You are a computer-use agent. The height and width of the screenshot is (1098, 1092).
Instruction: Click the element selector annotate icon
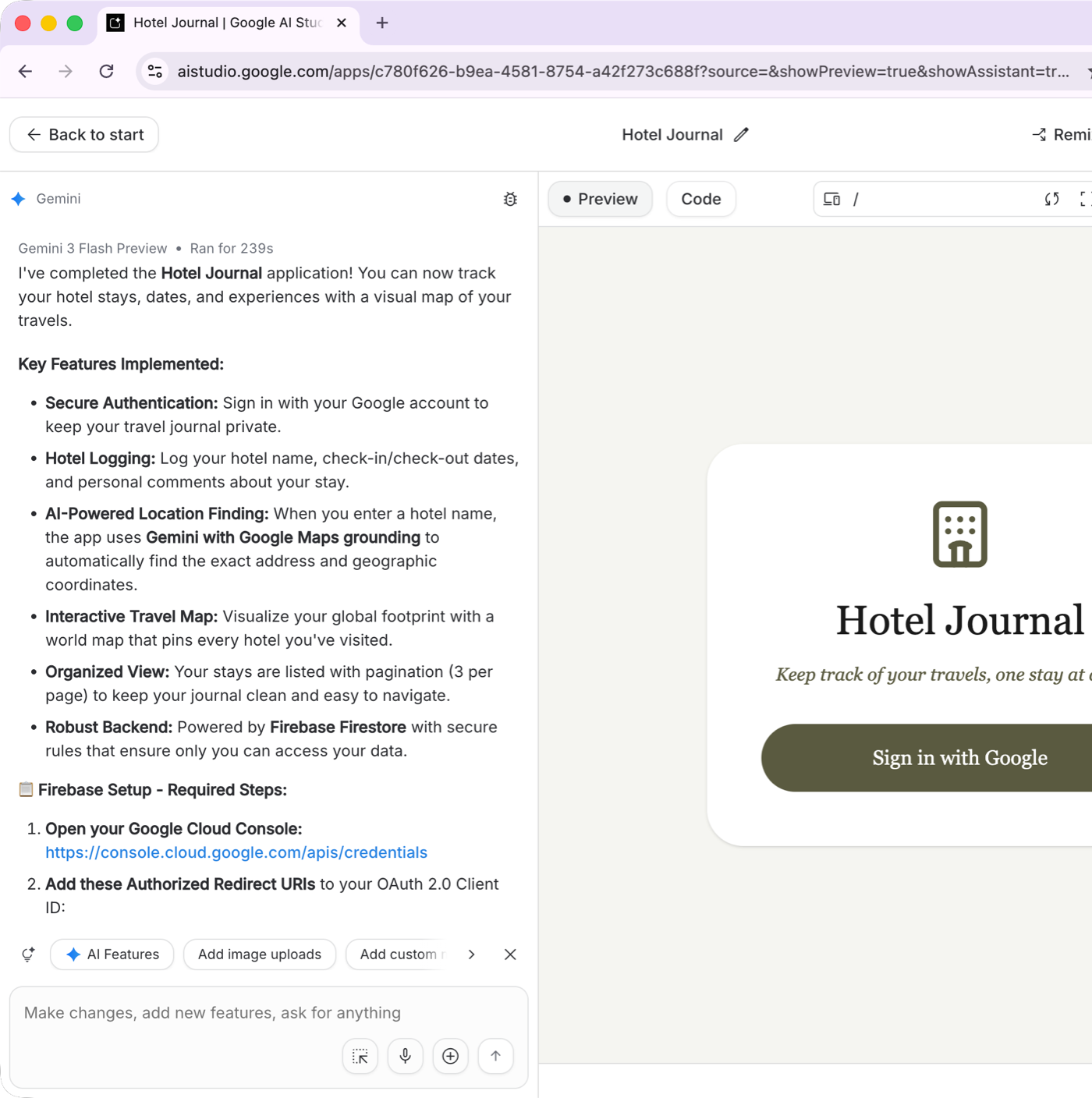(360, 1056)
